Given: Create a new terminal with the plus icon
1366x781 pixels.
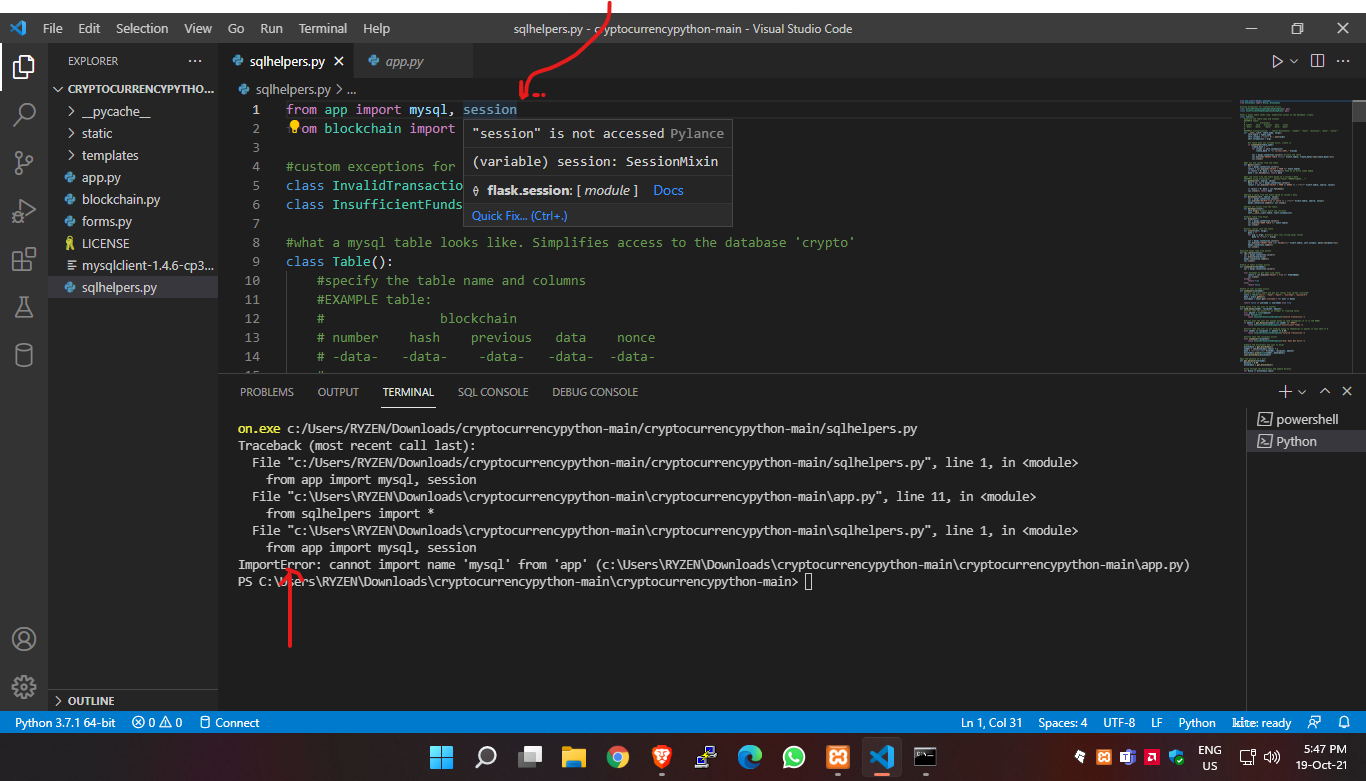Looking at the screenshot, I should tap(1286, 391).
